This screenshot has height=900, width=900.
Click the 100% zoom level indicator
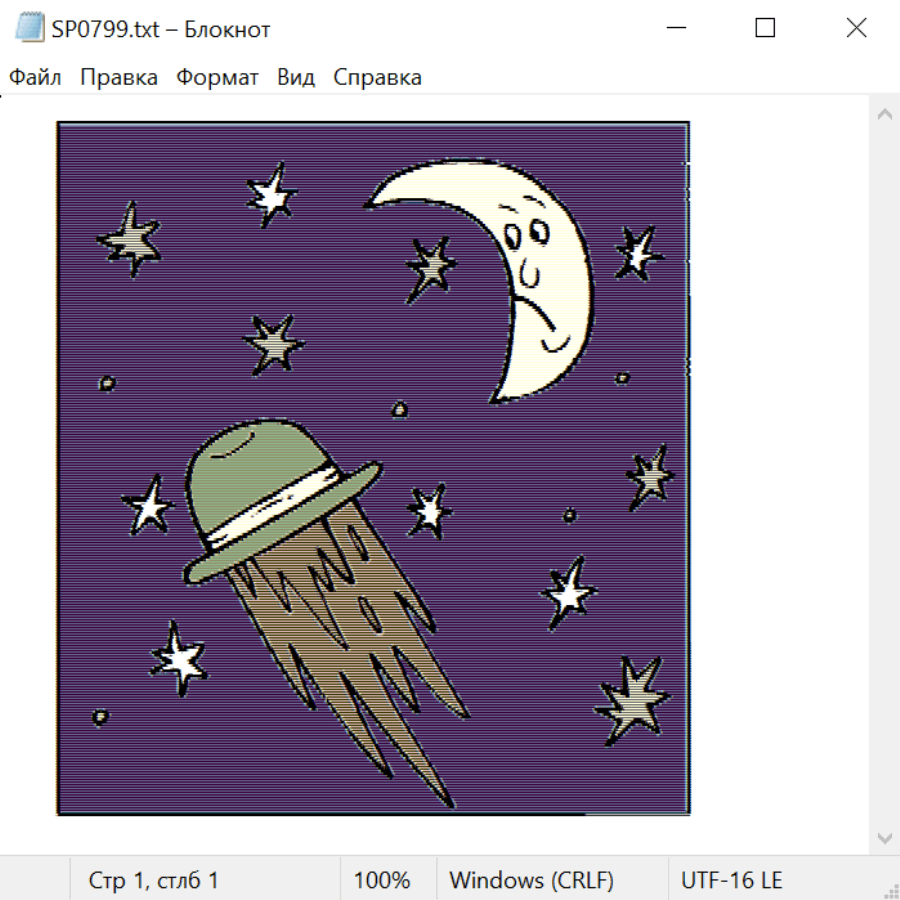point(381,880)
